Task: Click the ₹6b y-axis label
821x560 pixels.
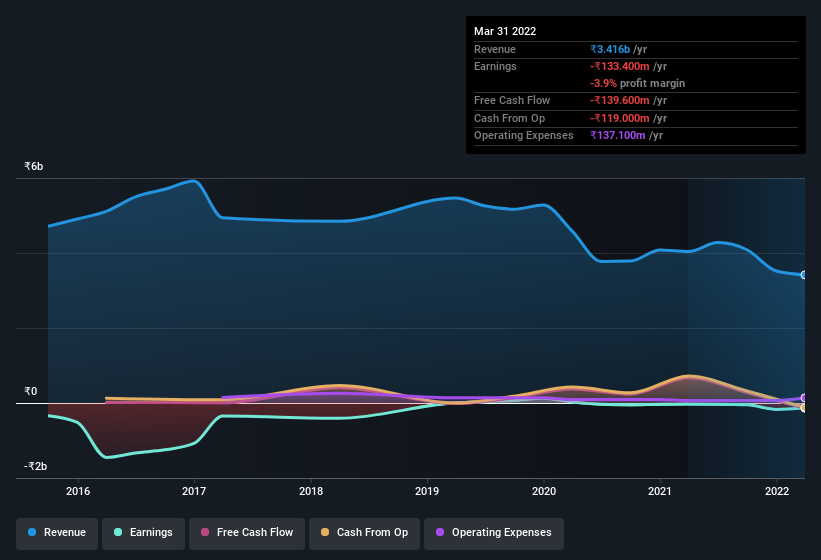Action: 34,166
